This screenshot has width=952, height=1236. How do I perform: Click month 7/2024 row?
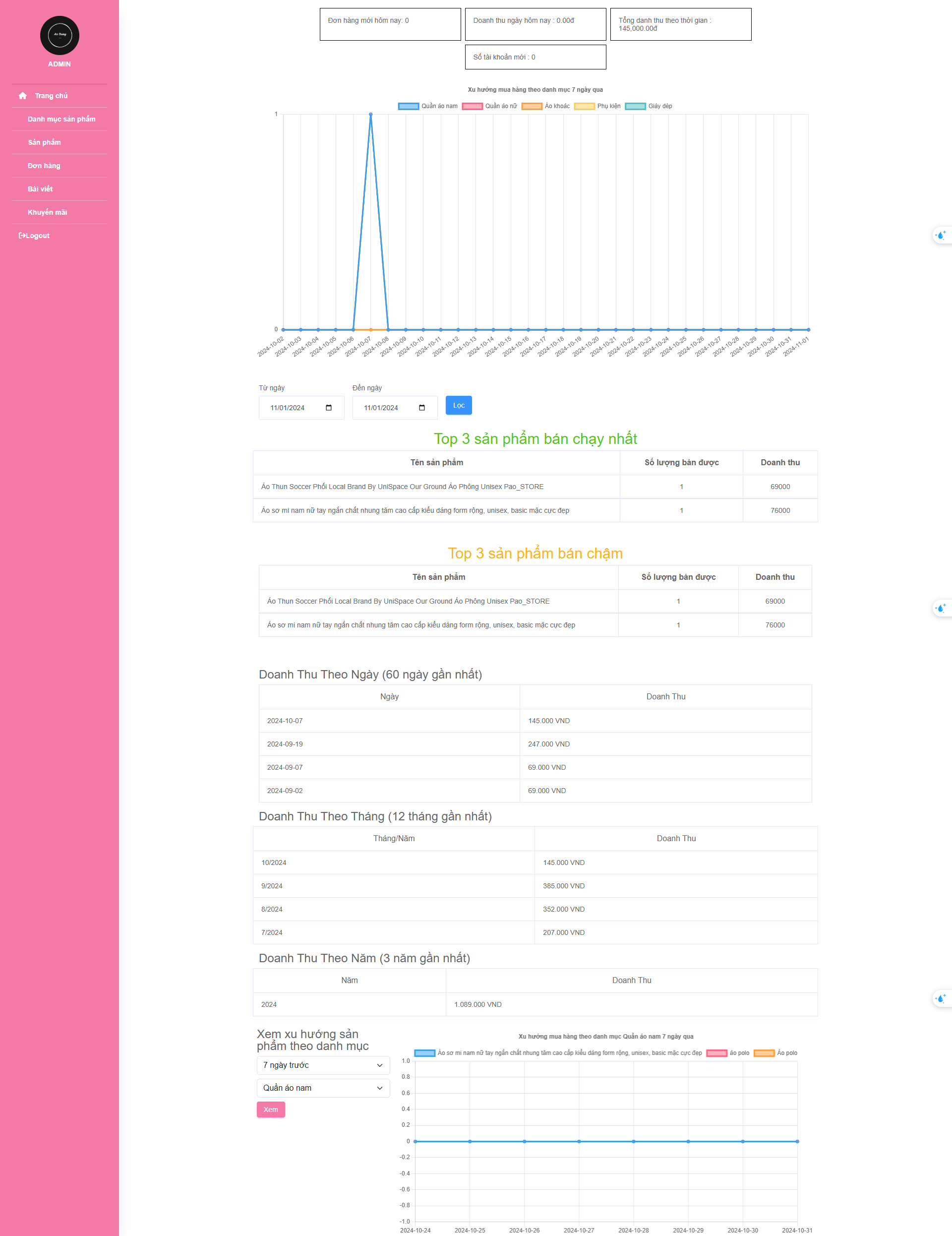pyautogui.click(x=535, y=932)
